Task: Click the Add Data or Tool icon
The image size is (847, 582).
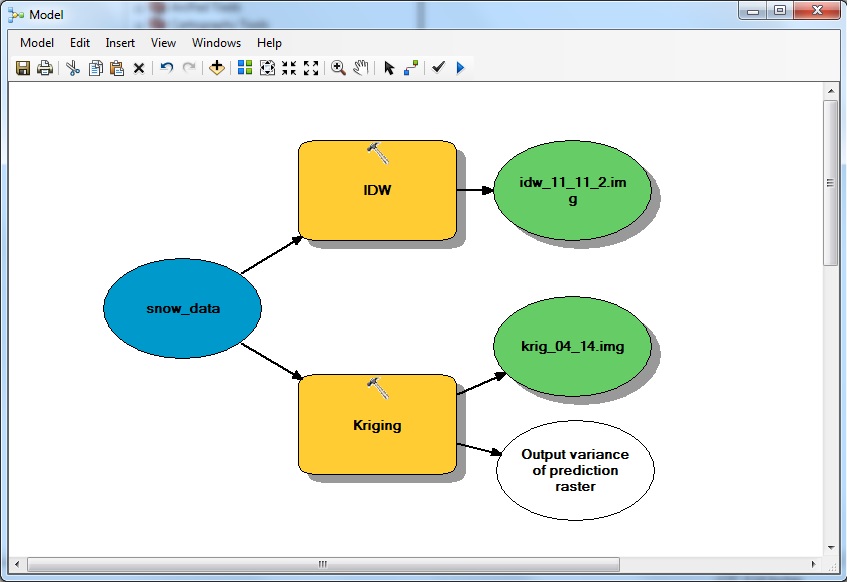Action: coord(216,68)
